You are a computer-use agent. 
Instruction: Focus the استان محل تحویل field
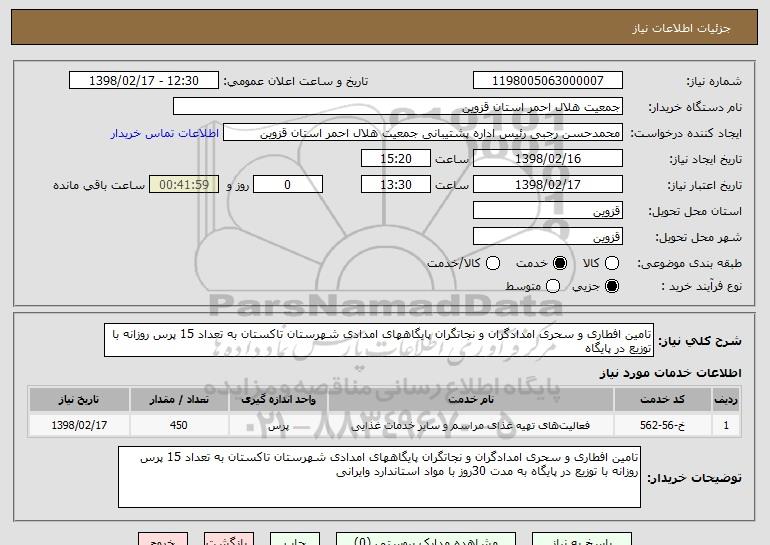click(546, 211)
